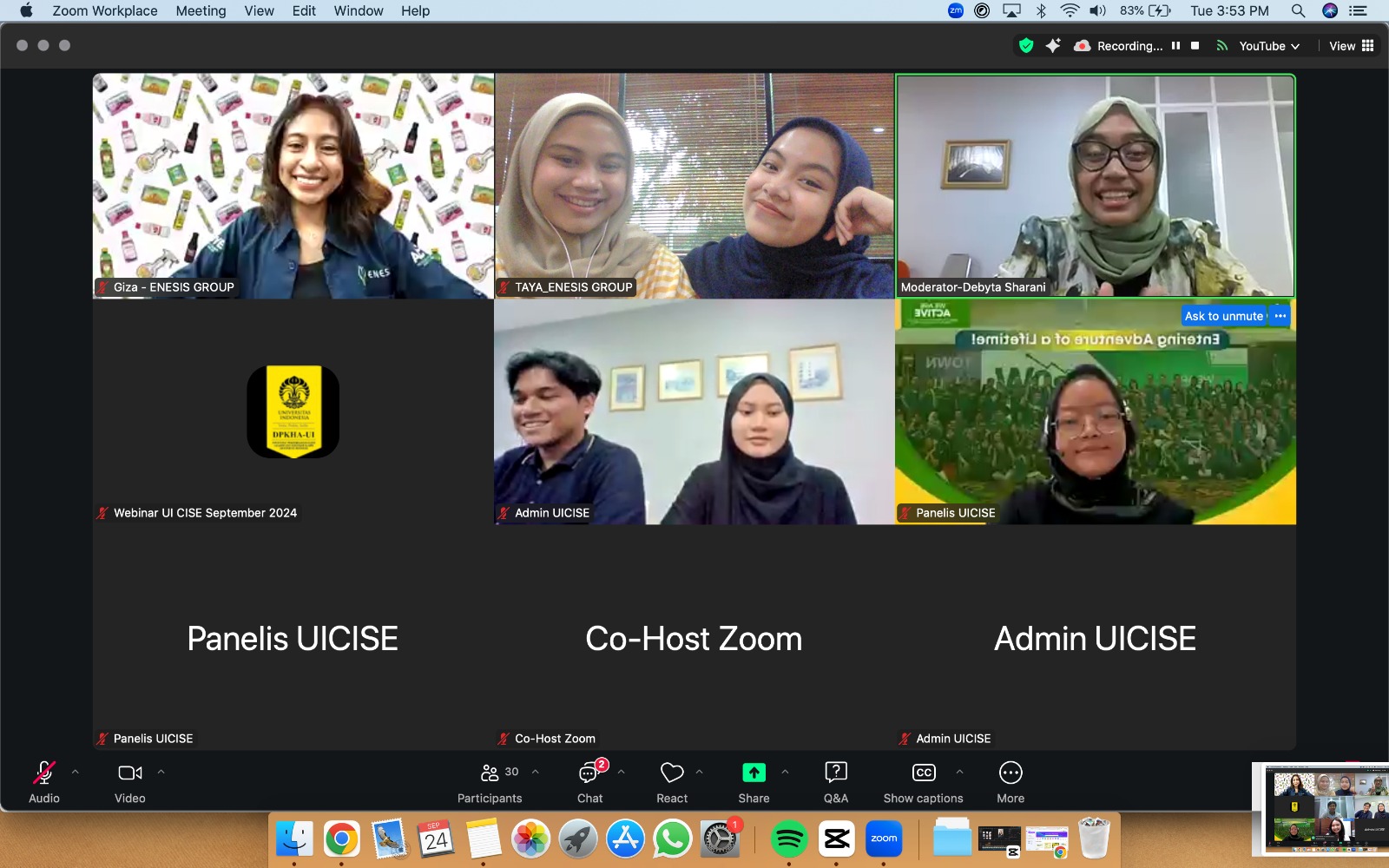Stop the recording
1389x868 pixels.
pyautogui.click(x=1195, y=46)
